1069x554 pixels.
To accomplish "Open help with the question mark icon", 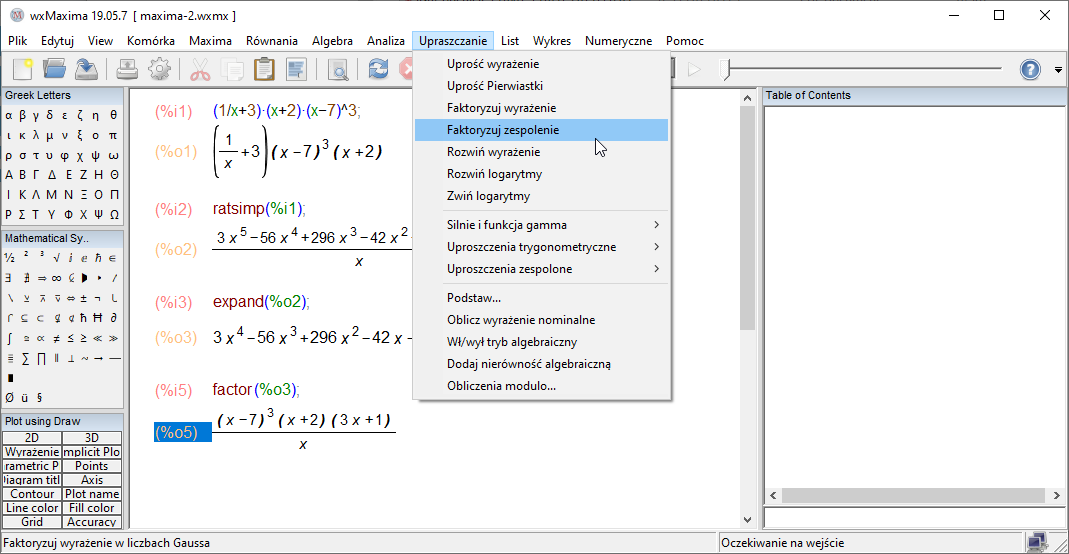I will [x=1030, y=69].
